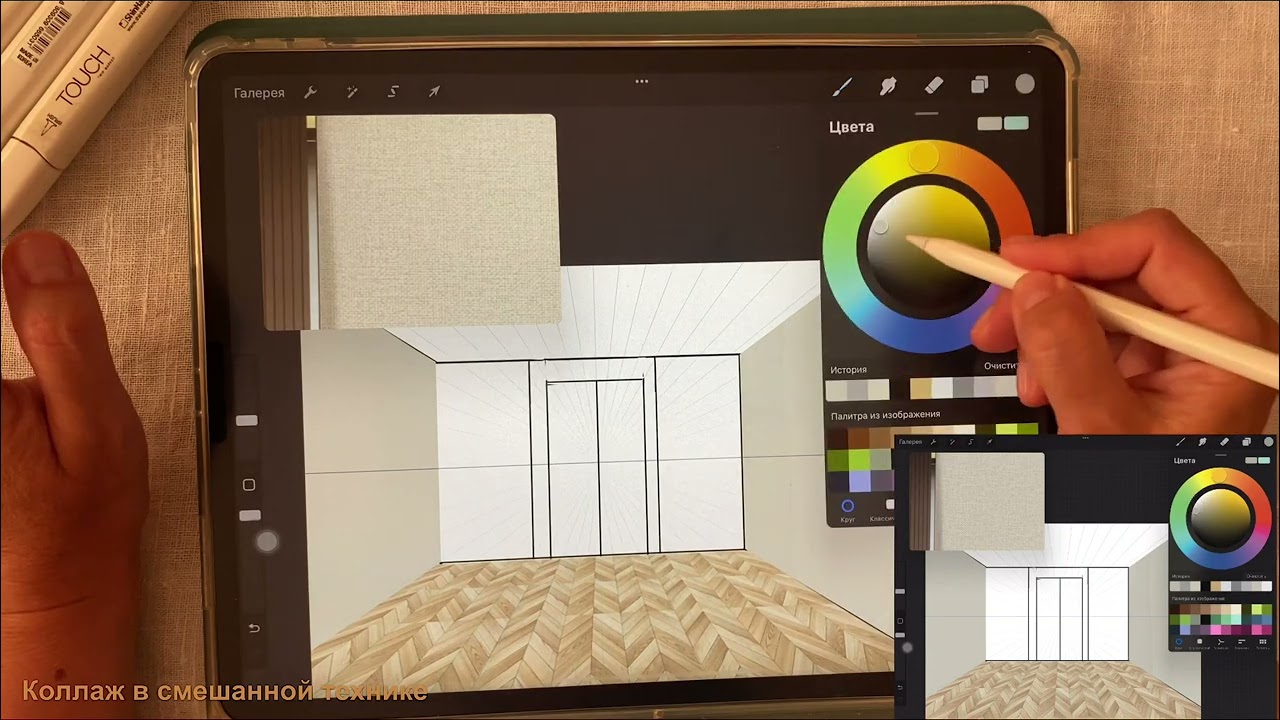Pick the dark brown swatch in the image palette

tap(838, 438)
